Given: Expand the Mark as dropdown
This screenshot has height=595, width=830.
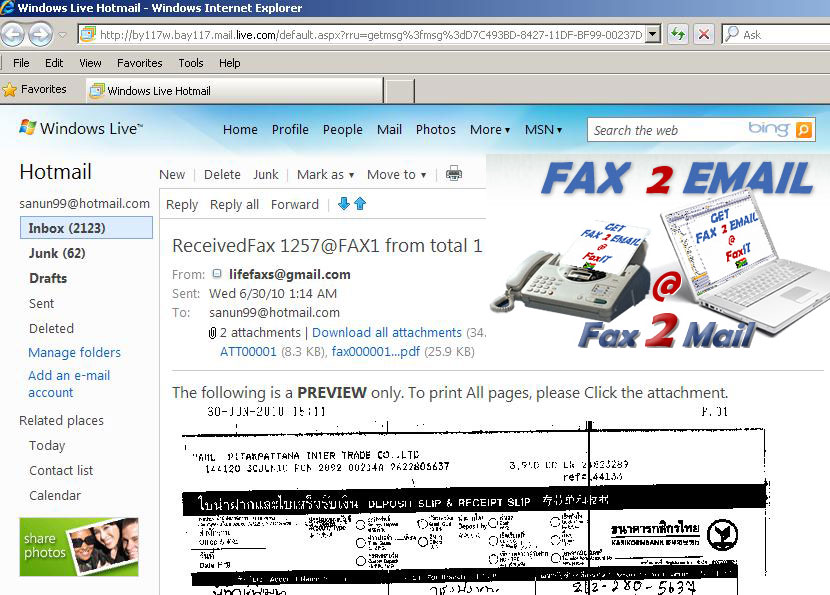Looking at the screenshot, I should point(325,174).
